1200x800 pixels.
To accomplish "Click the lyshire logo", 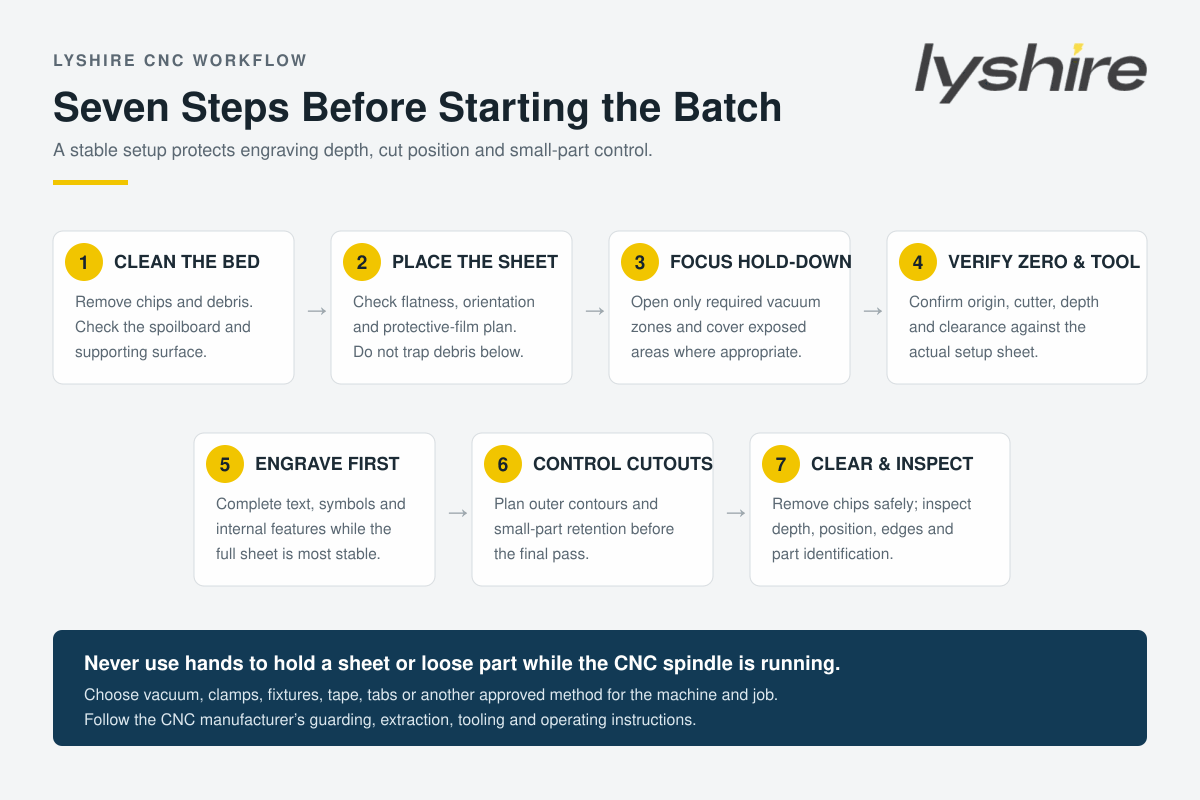I will [1030, 70].
